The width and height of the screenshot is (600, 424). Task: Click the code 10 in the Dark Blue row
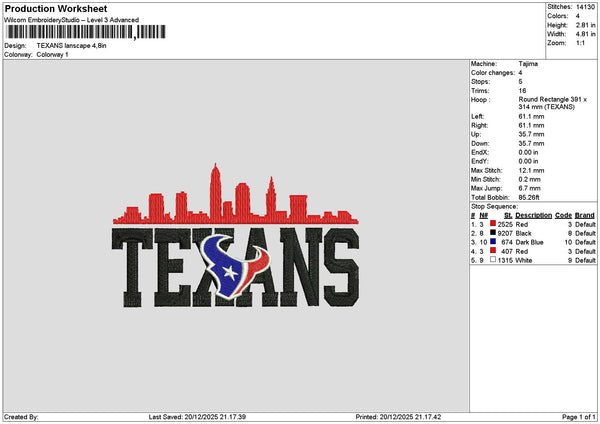[568, 242]
